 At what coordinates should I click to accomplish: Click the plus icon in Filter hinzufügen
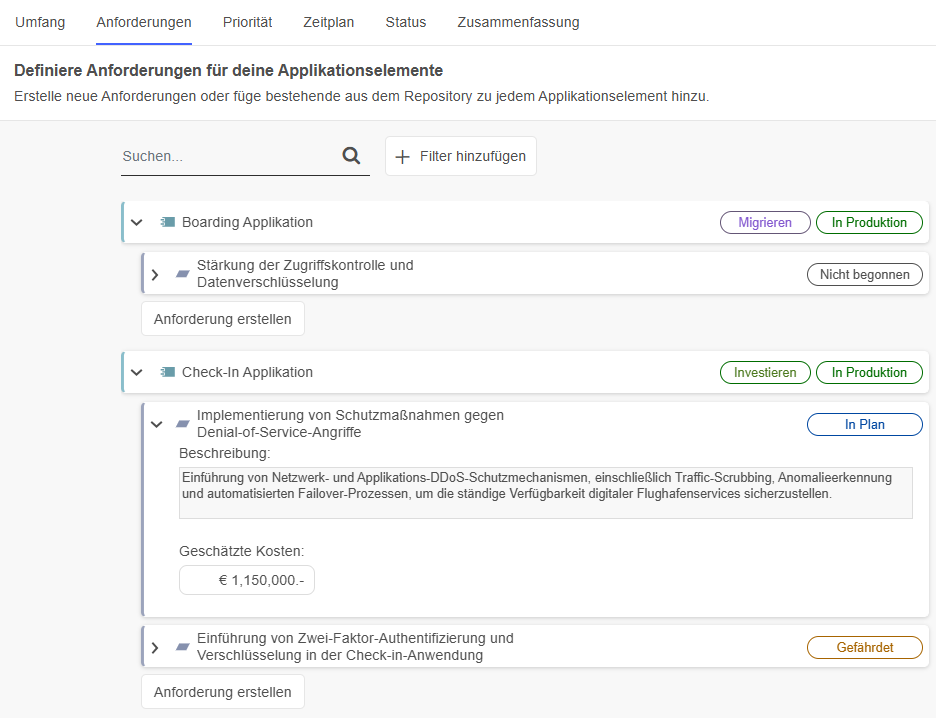click(x=403, y=156)
